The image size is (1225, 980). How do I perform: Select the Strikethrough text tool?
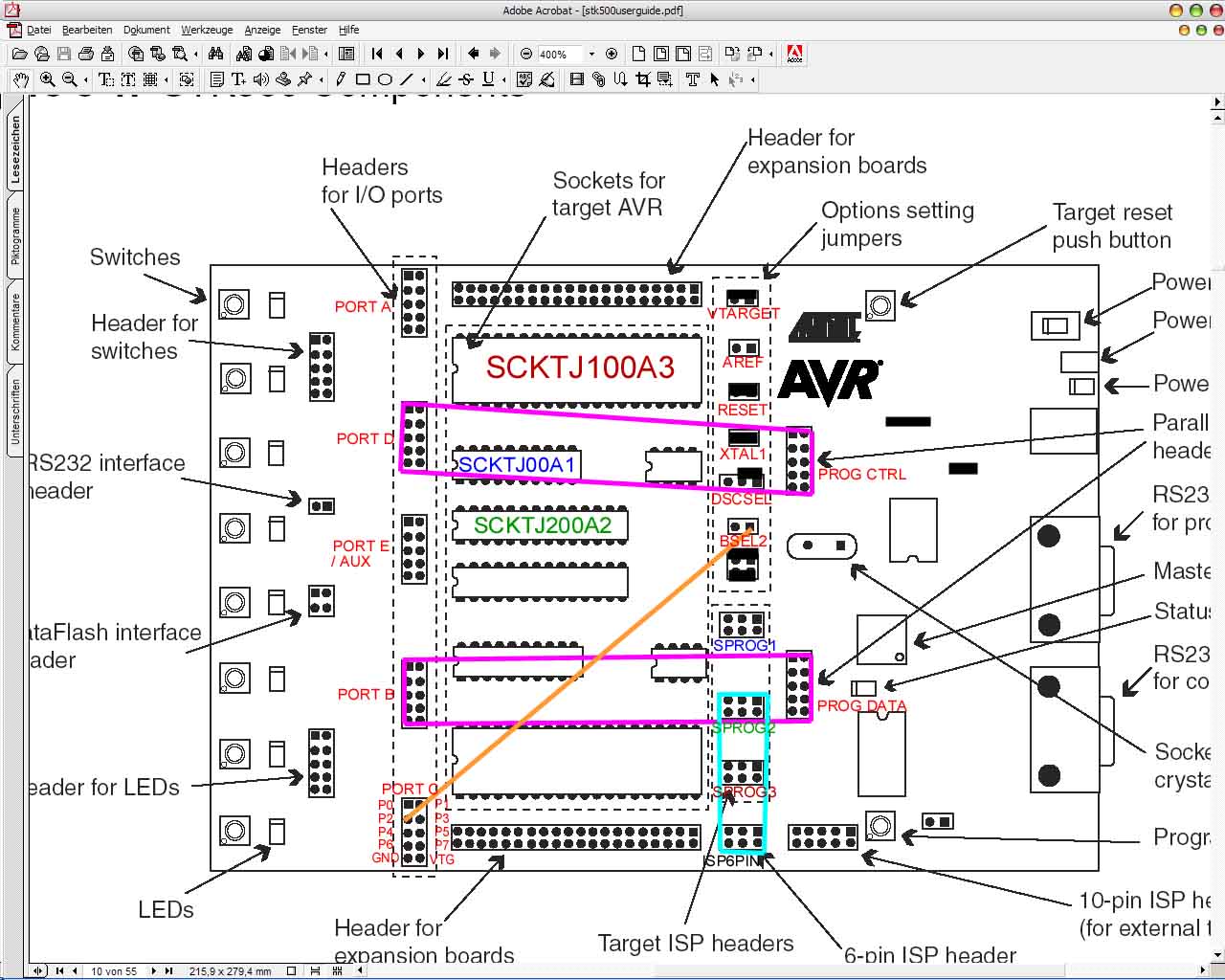click(x=466, y=79)
